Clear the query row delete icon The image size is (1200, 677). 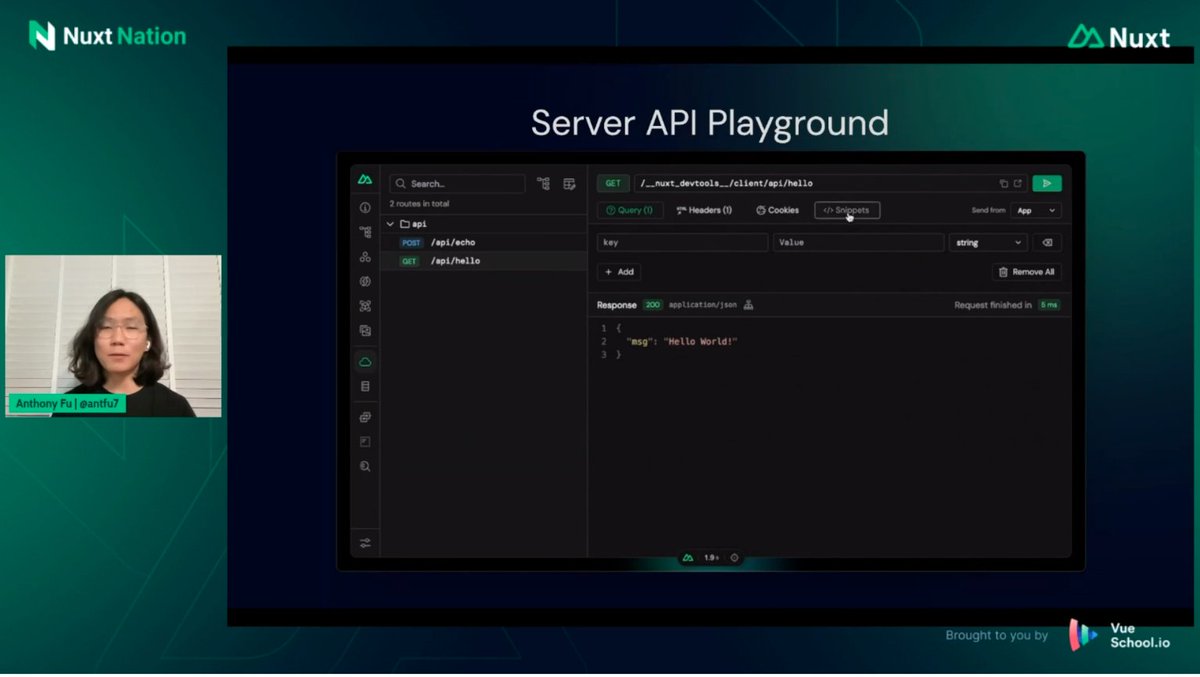tap(1047, 242)
